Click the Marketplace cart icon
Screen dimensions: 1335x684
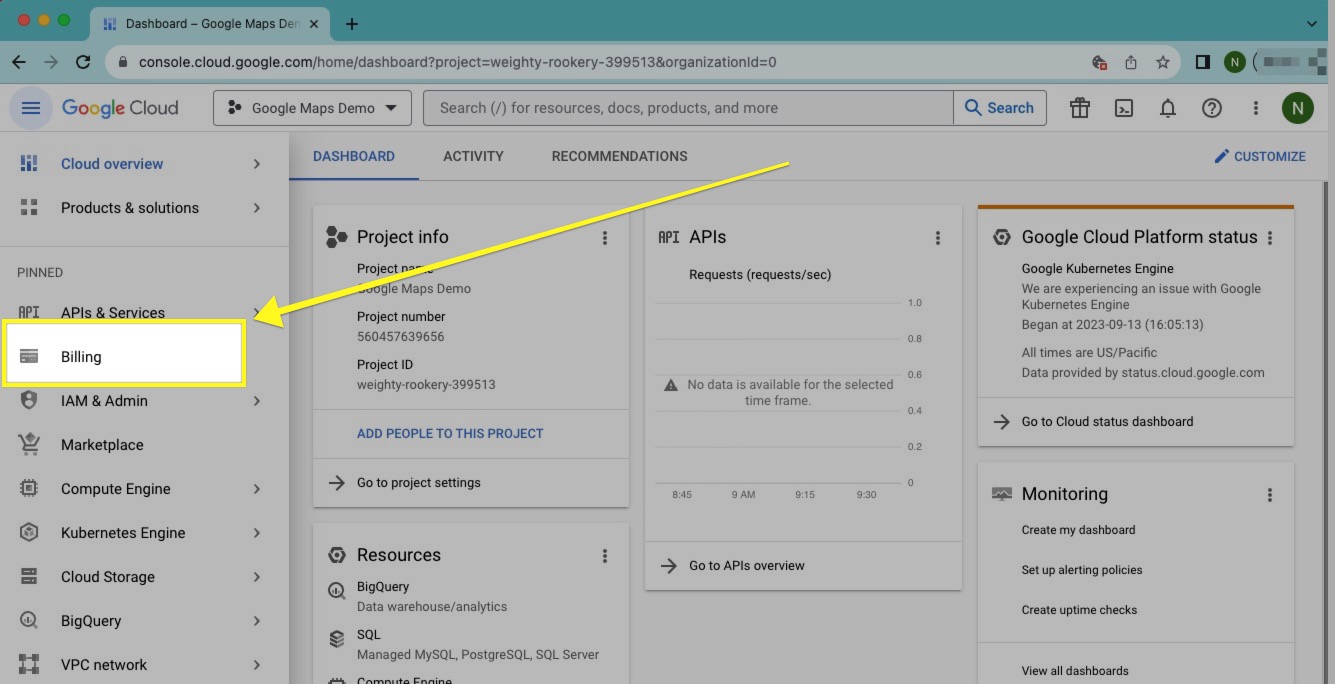[x=29, y=444]
